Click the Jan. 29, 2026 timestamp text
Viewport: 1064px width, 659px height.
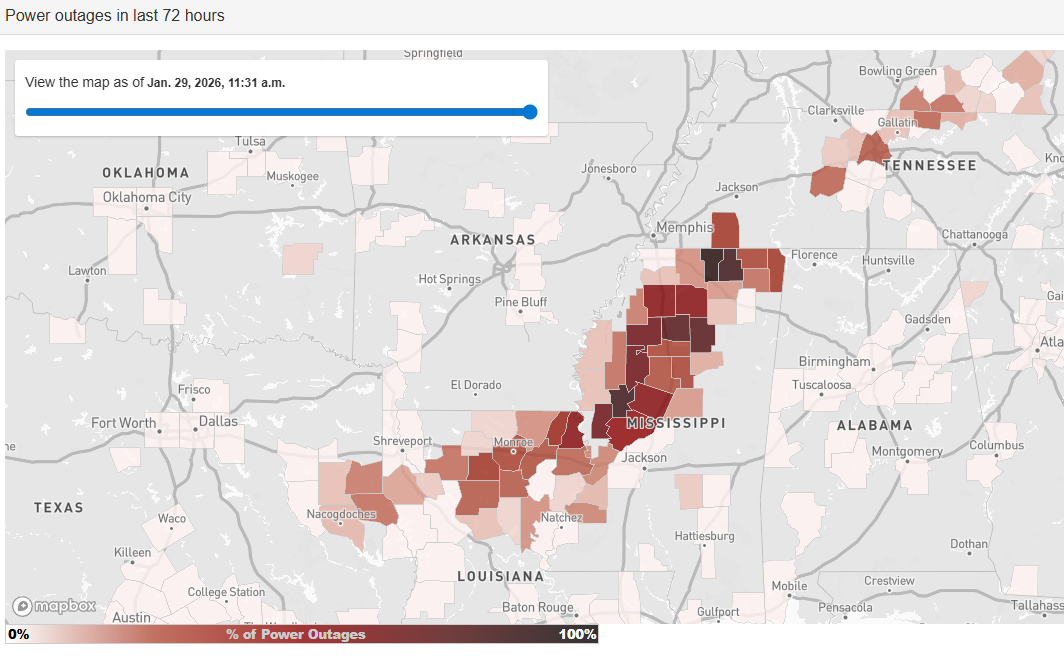(216, 83)
